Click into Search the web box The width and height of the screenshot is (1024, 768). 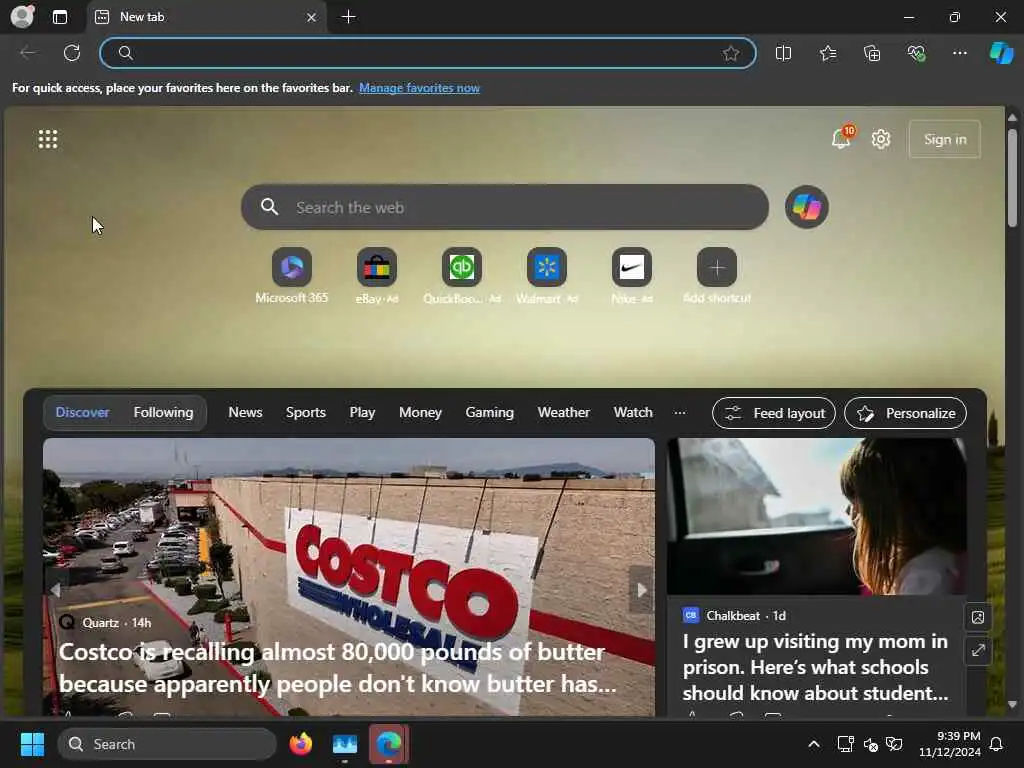[504, 207]
